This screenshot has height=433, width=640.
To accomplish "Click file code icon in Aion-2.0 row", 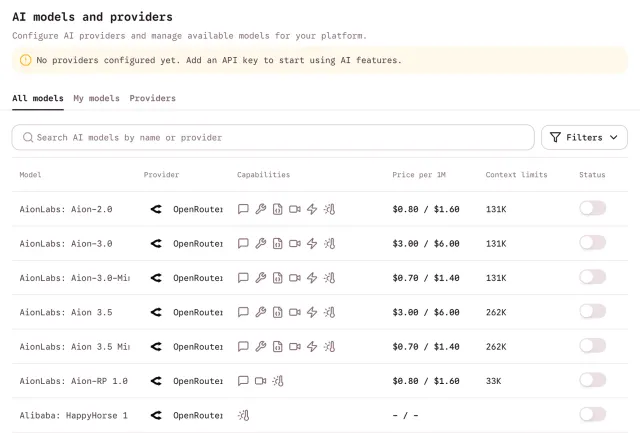I will 278,209.
